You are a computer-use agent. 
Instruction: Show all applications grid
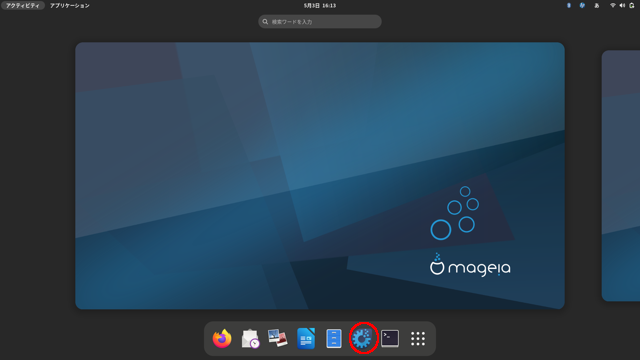pos(418,339)
